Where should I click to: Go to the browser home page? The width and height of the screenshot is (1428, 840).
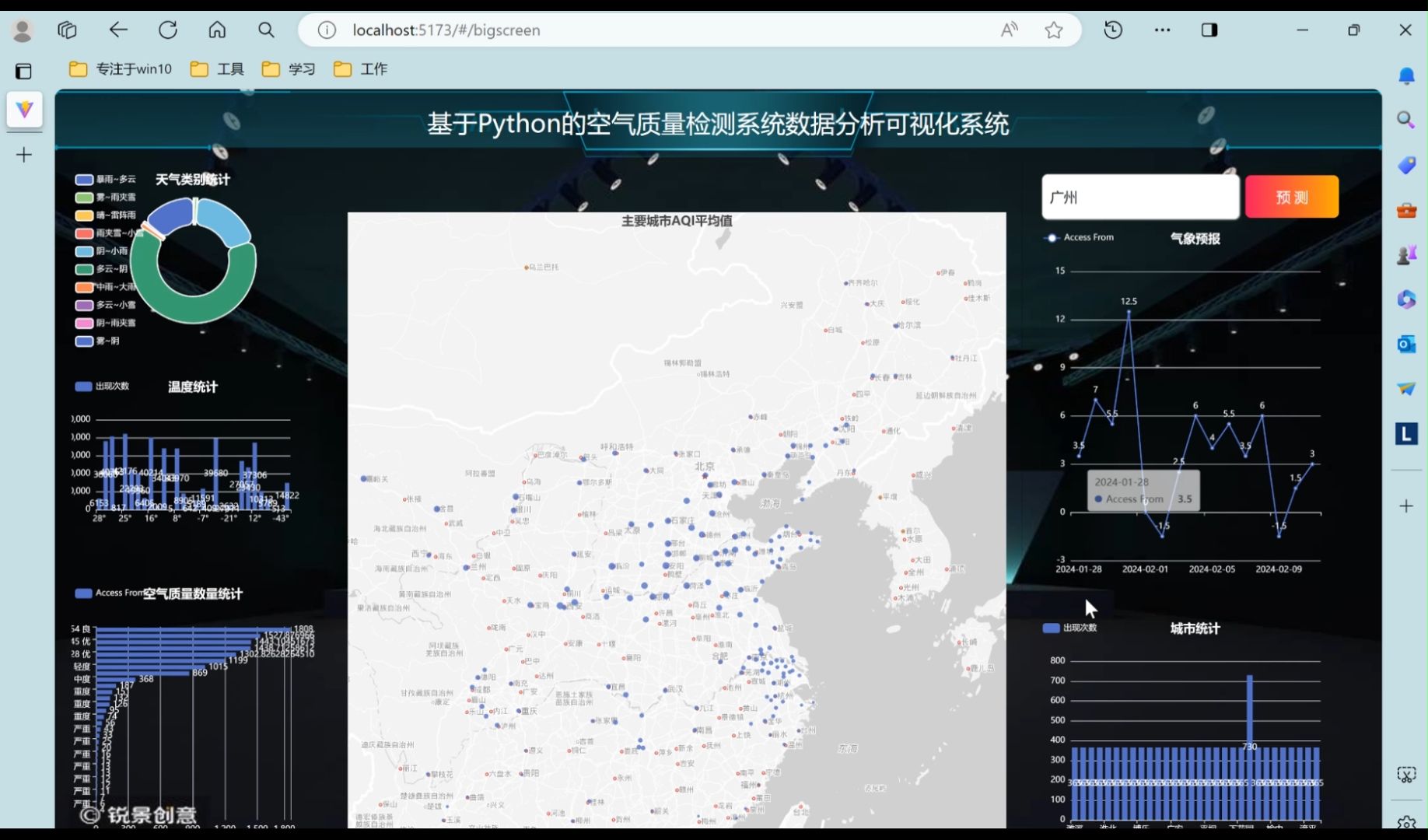(x=217, y=30)
